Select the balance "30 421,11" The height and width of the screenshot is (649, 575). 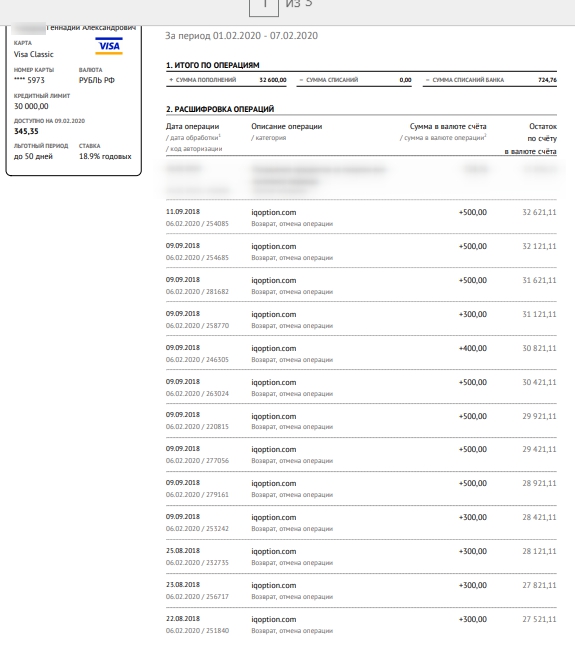[x=539, y=382]
